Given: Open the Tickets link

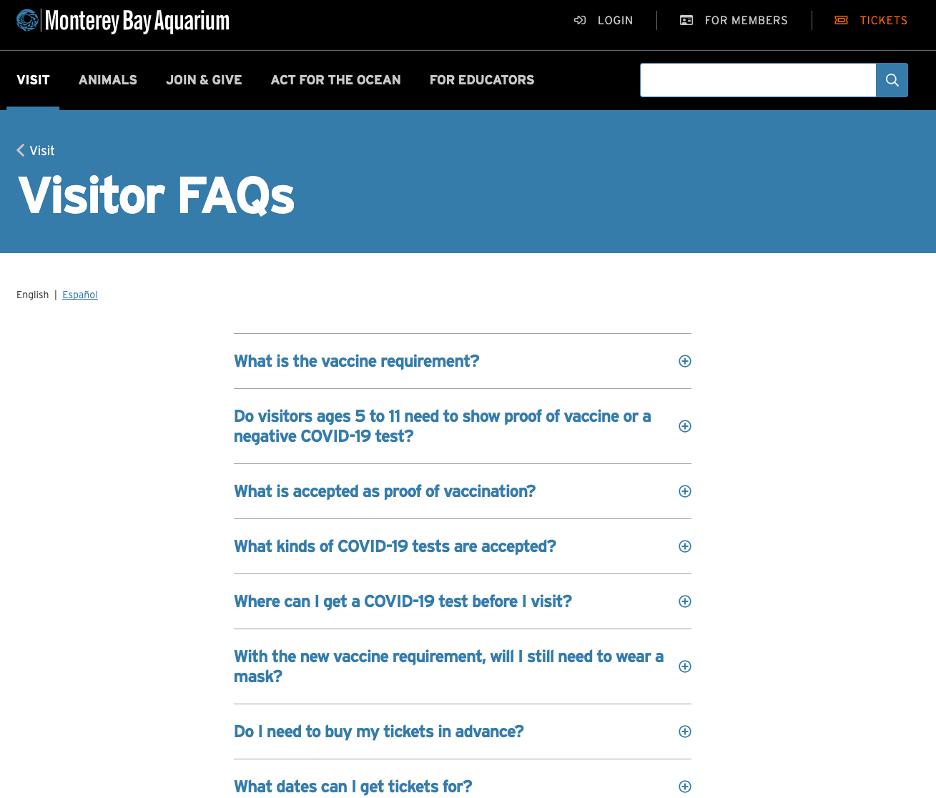Looking at the screenshot, I should [x=883, y=20].
